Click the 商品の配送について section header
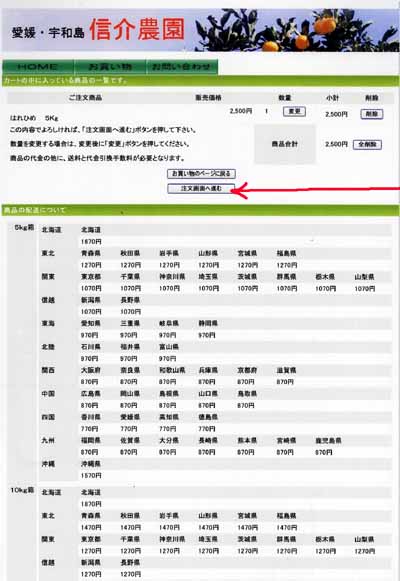Image resolution: width=400 pixels, height=581 pixels. [x=35, y=210]
